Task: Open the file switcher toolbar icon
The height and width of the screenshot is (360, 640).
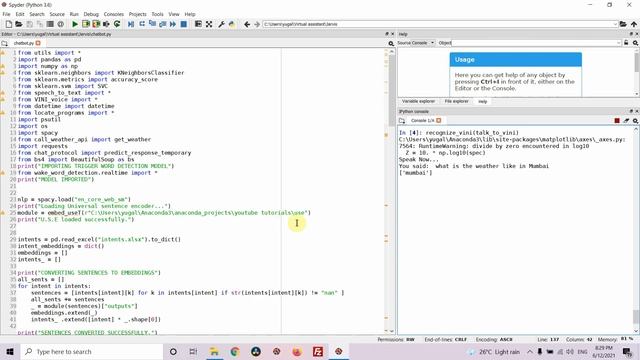Action: 50,24
